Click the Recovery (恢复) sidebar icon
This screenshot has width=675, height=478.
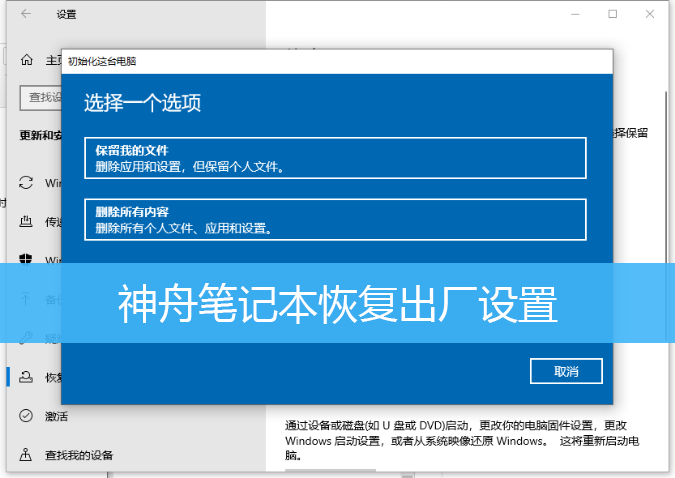[x=26, y=377]
